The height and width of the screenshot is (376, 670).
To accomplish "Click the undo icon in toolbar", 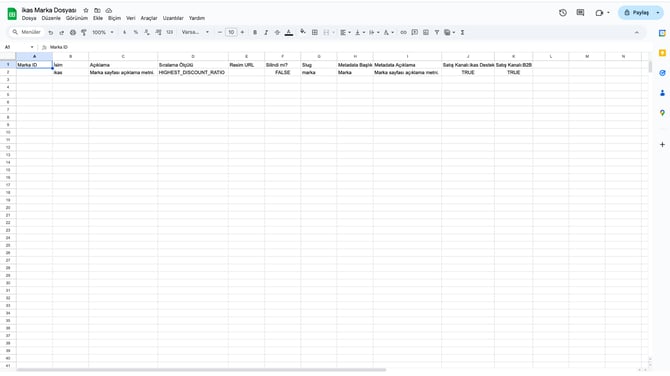I will (50, 32).
